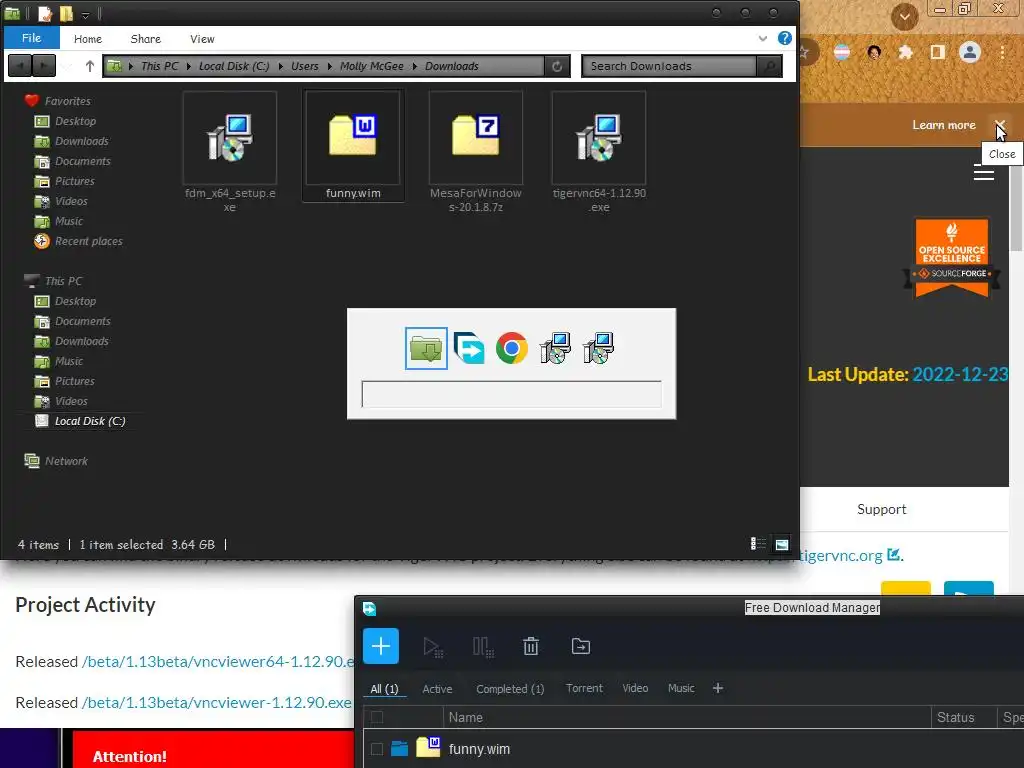Open the Chrome three-dot menu
Image resolution: width=1024 pixels, height=768 pixels.
(1002, 52)
